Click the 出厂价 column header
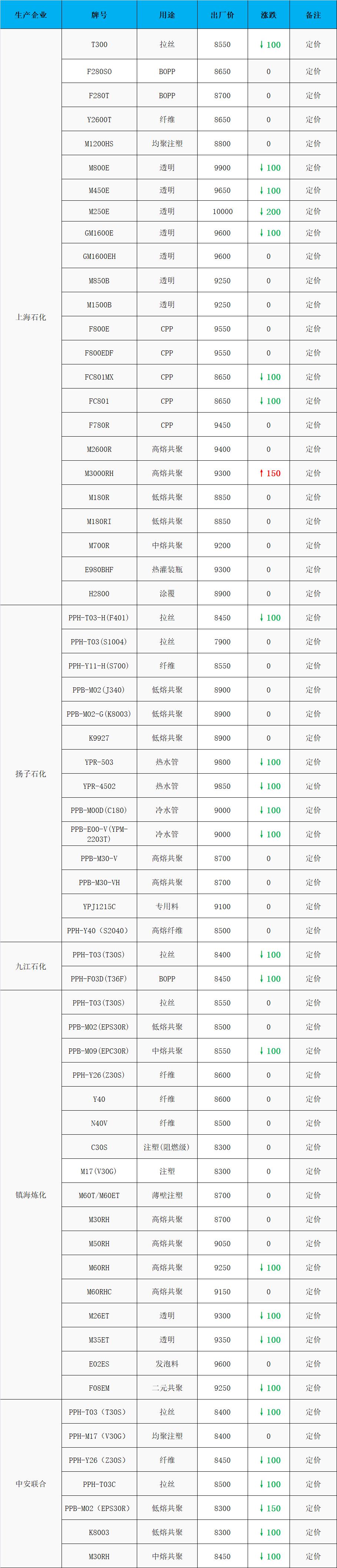 tap(222, 14)
